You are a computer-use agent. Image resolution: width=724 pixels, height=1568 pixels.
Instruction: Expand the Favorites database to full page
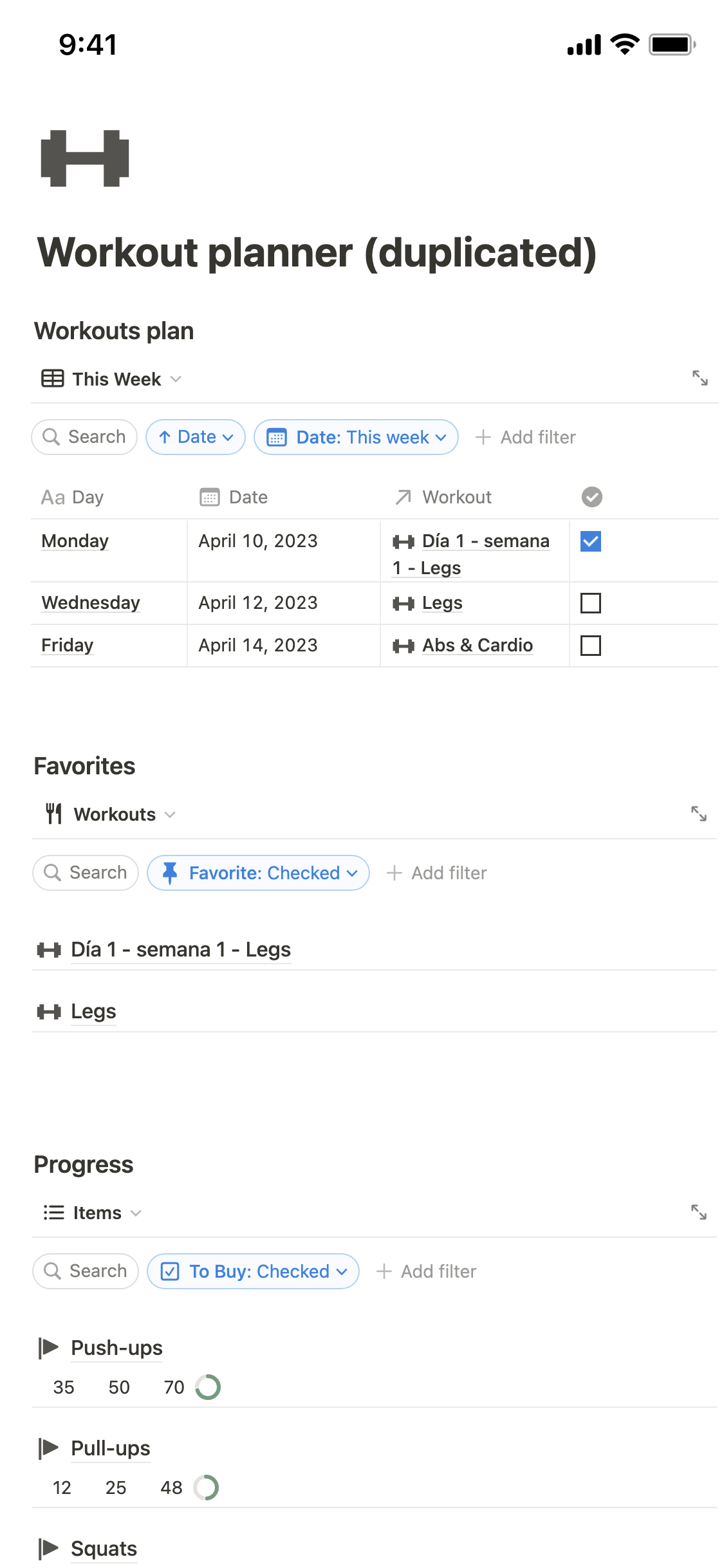pos(698,814)
